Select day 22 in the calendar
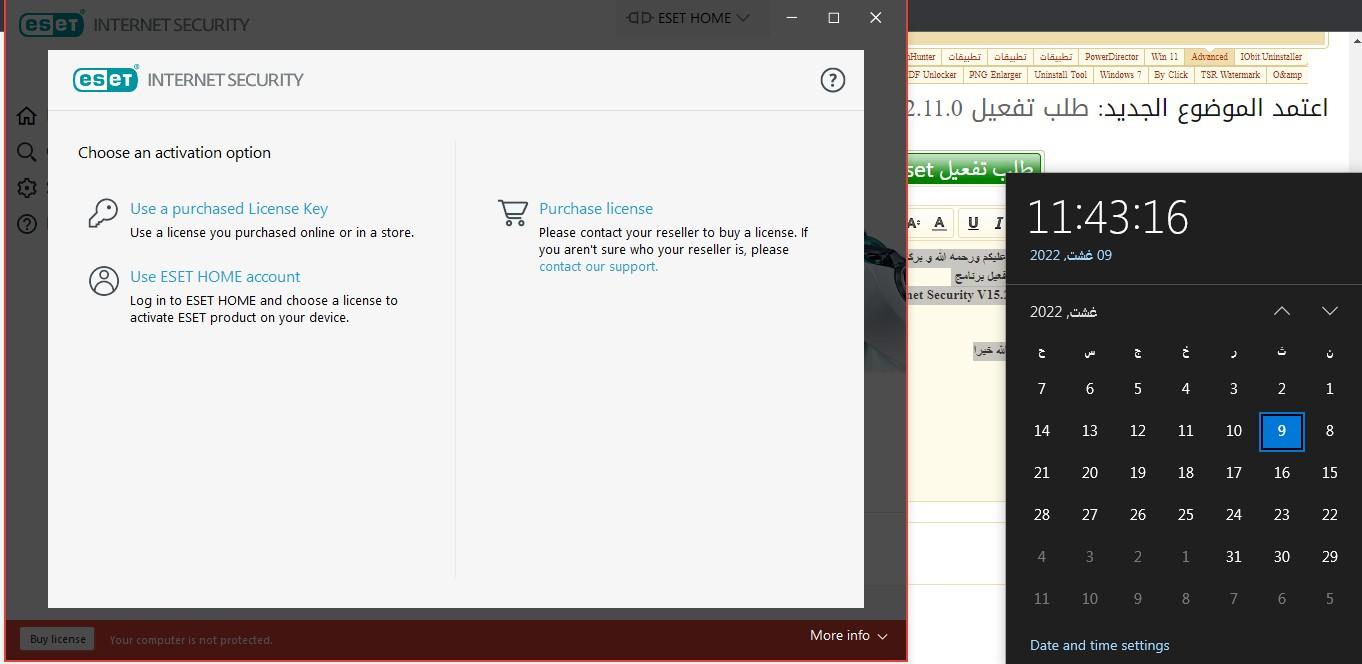Screen dimensions: 1362x664 click(1330, 515)
